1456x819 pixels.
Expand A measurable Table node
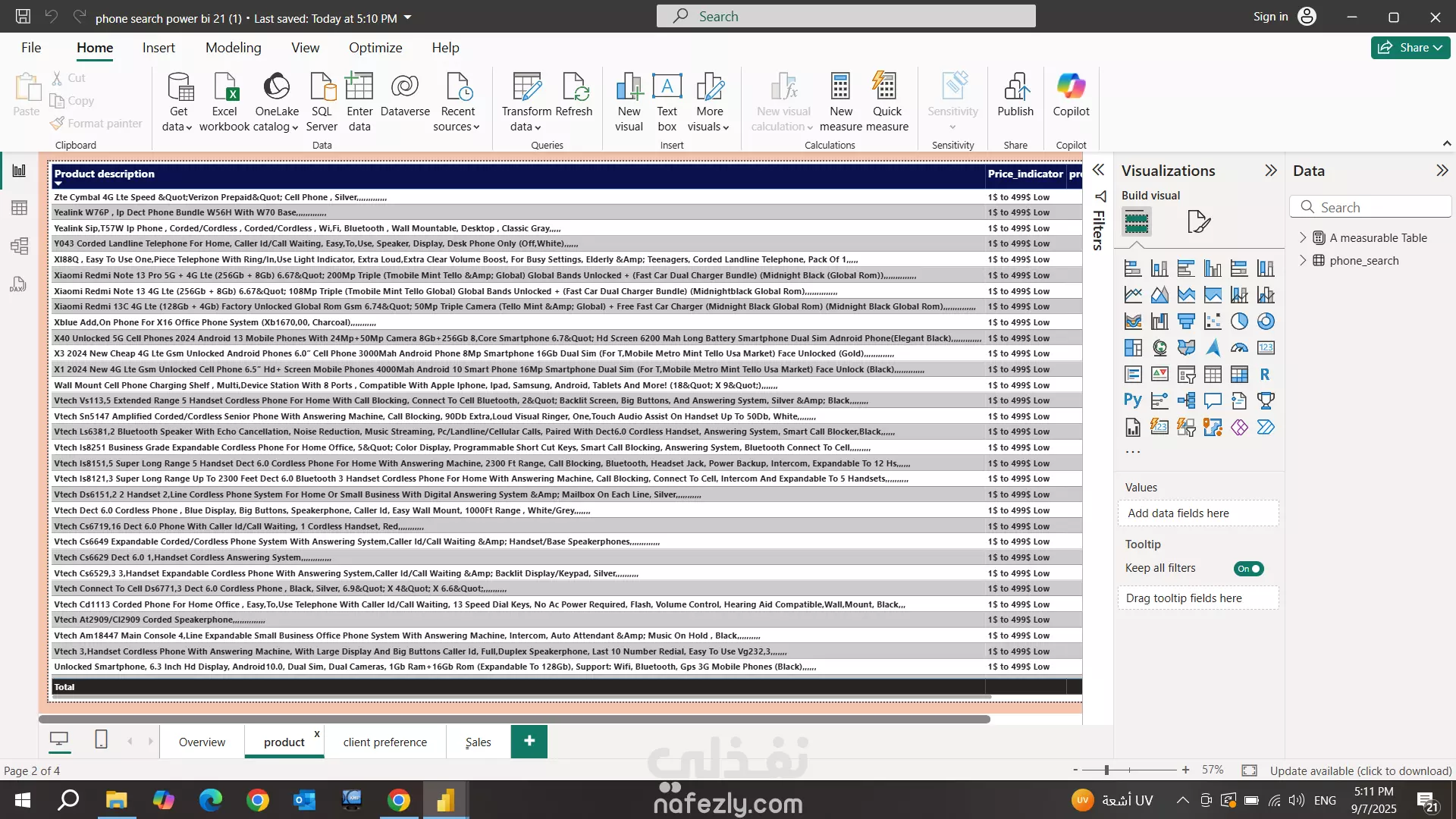pyautogui.click(x=1303, y=237)
